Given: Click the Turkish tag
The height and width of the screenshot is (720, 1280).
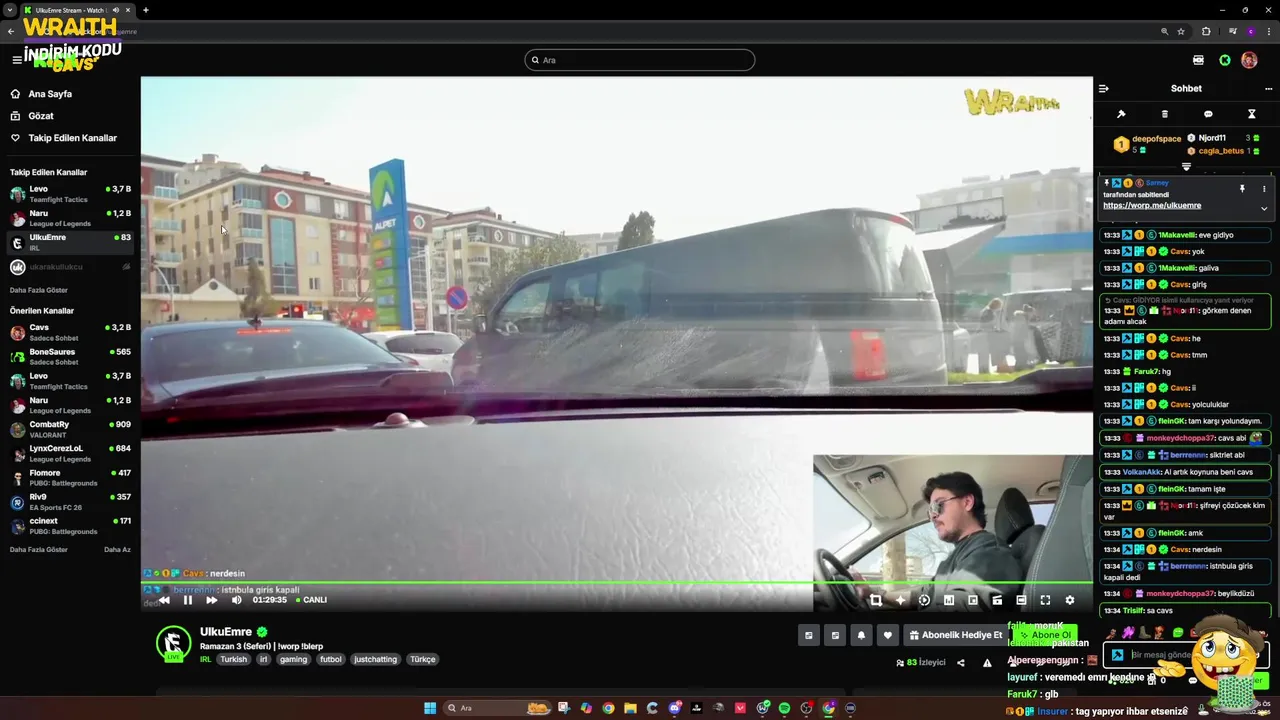Looking at the screenshot, I should click(233, 659).
